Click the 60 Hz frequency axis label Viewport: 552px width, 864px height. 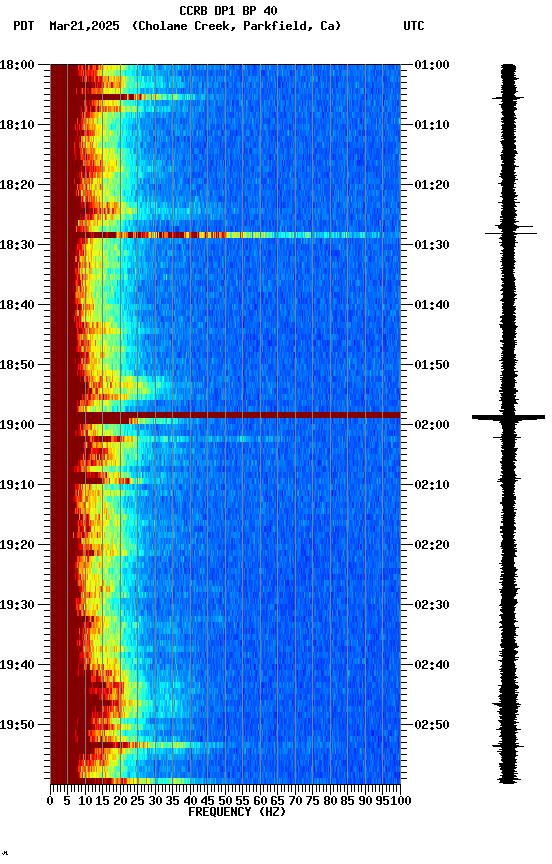(x=260, y=801)
